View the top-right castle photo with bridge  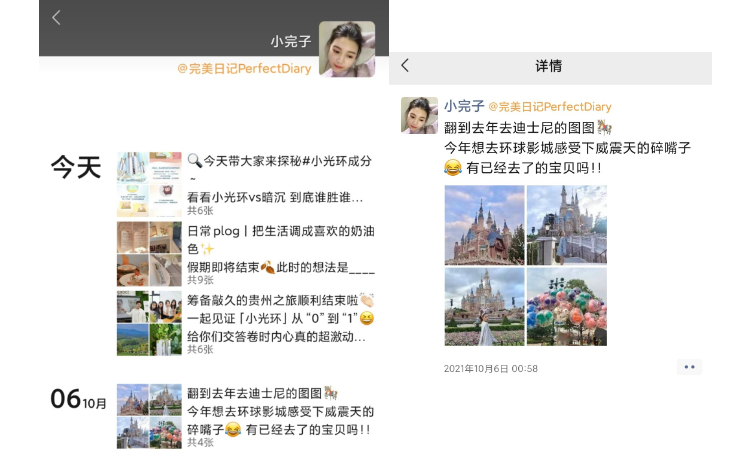pos(566,225)
